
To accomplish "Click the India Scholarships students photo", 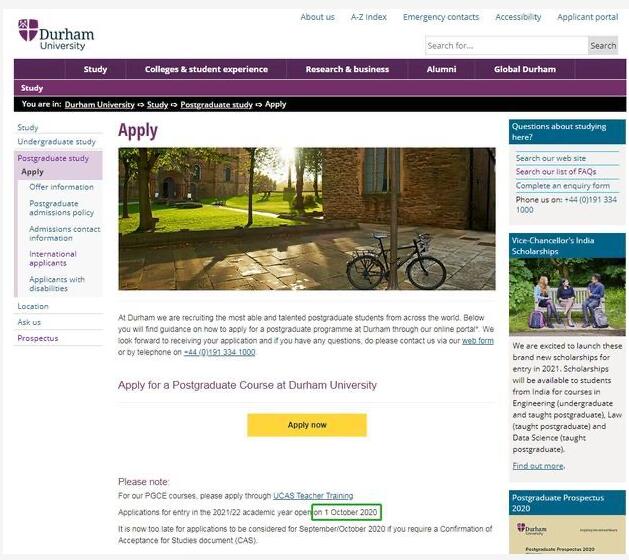I will pos(567,297).
